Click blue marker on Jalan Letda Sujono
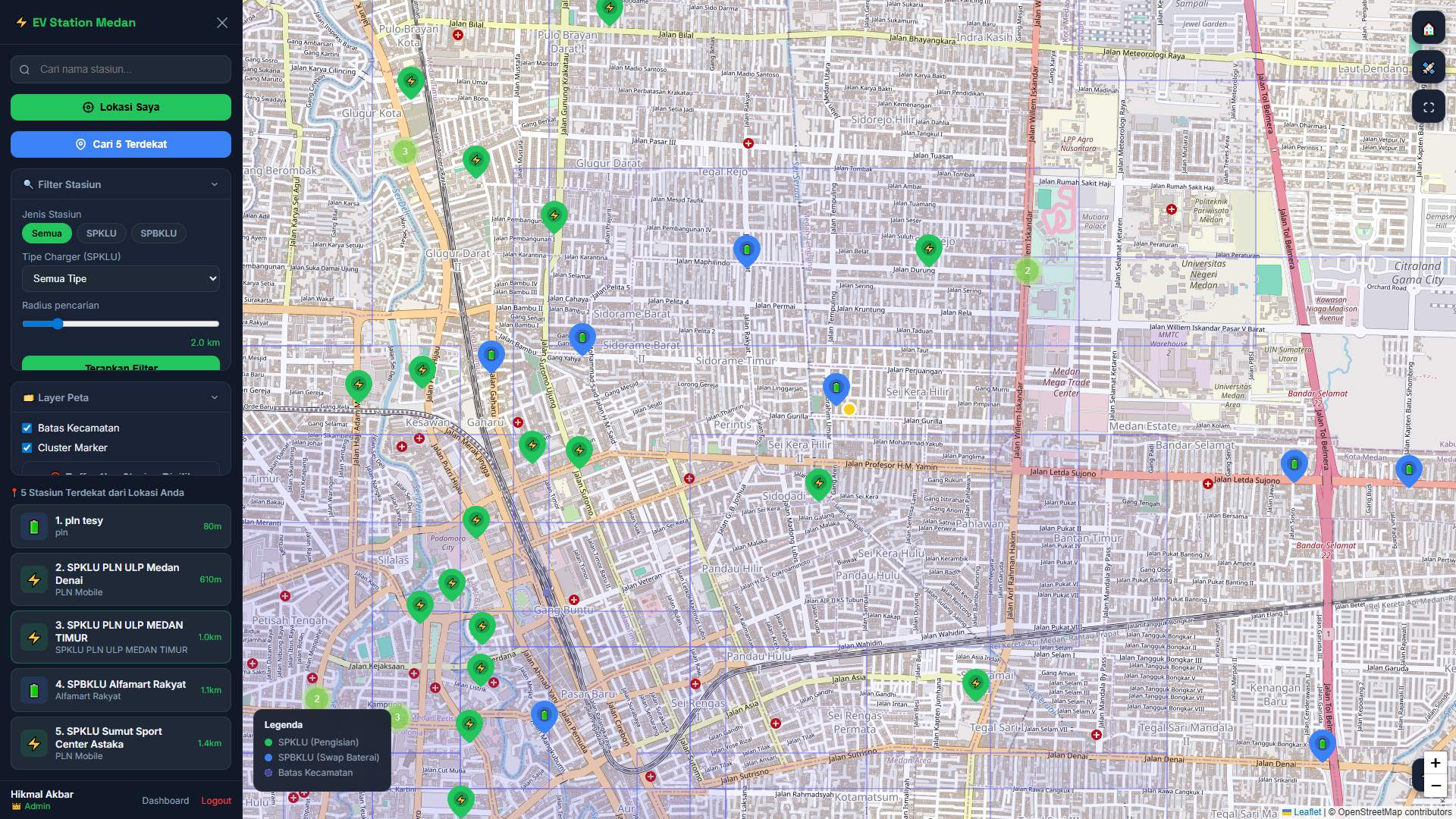The width and height of the screenshot is (1456, 819). [1294, 464]
